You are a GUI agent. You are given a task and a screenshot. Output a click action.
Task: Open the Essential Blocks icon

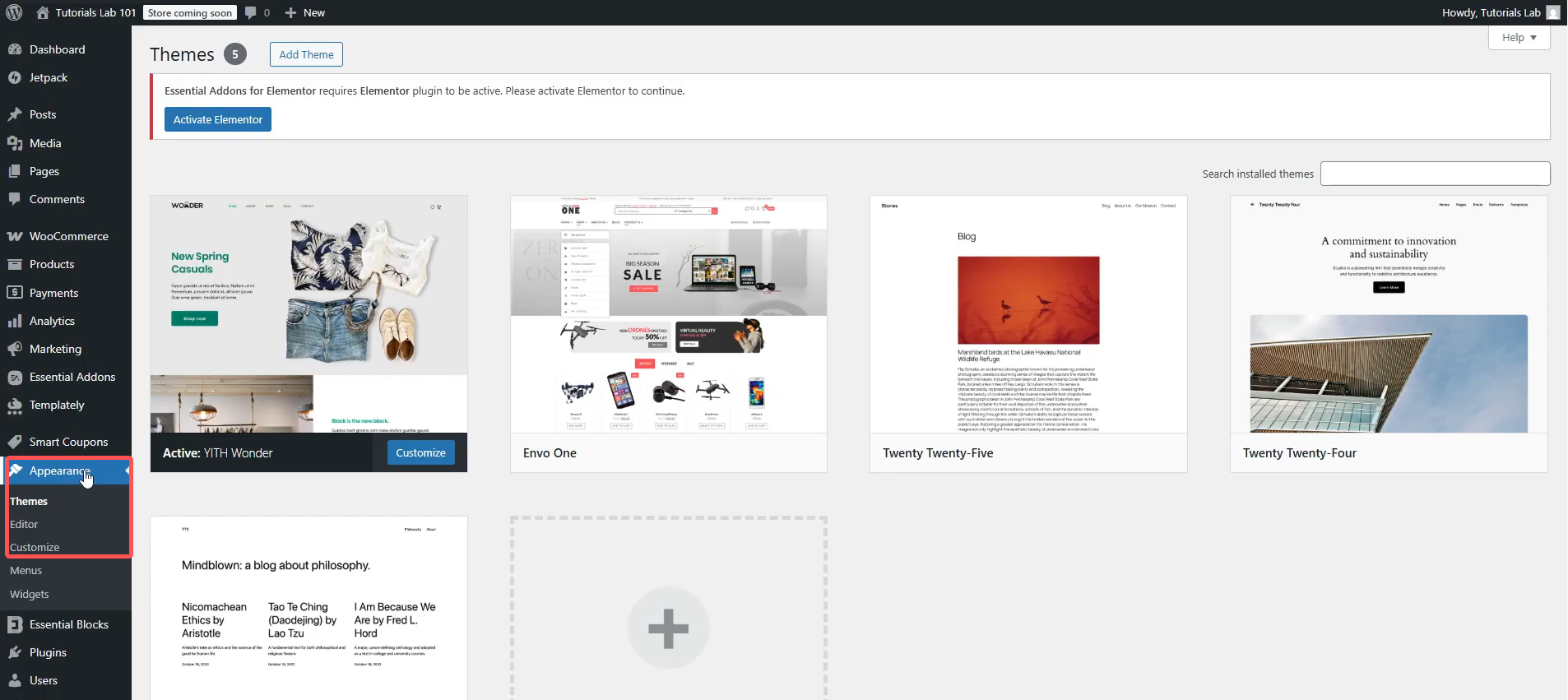(x=15, y=624)
